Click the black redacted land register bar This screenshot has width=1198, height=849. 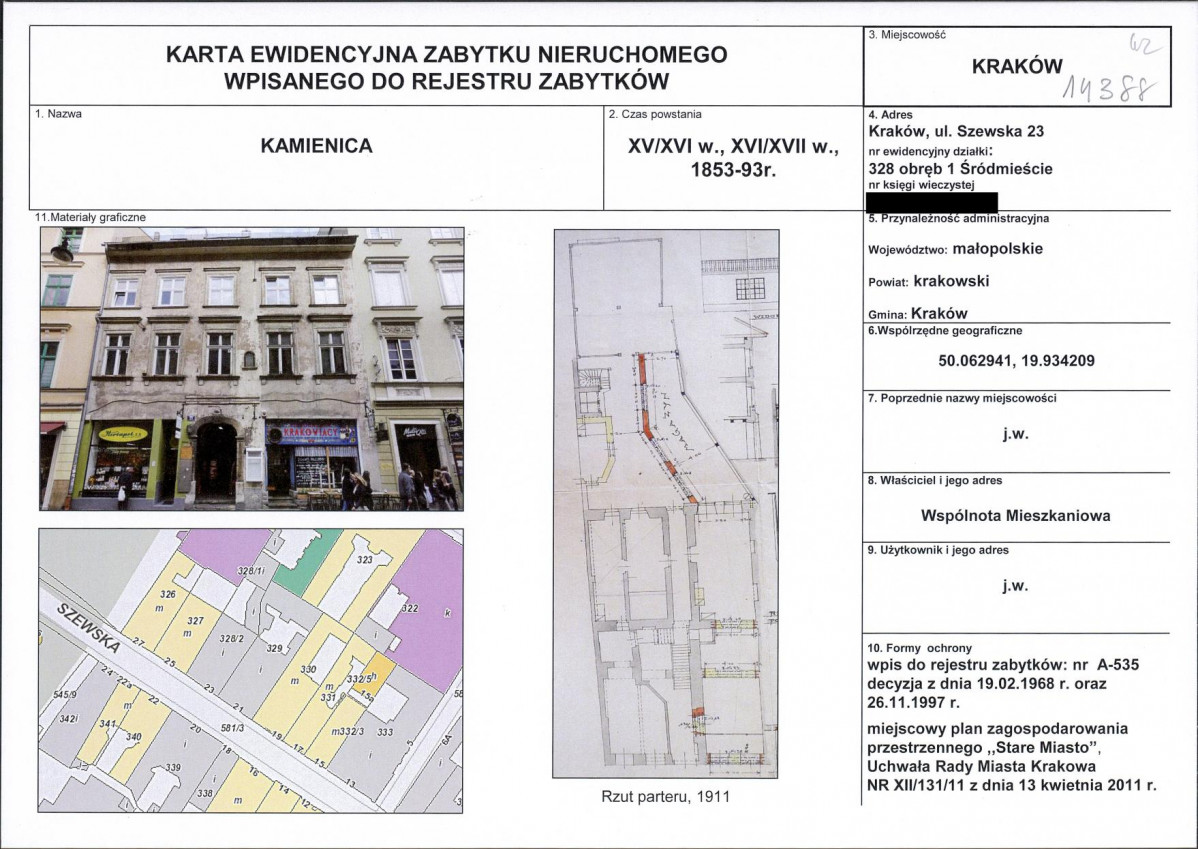tap(932, 201)
